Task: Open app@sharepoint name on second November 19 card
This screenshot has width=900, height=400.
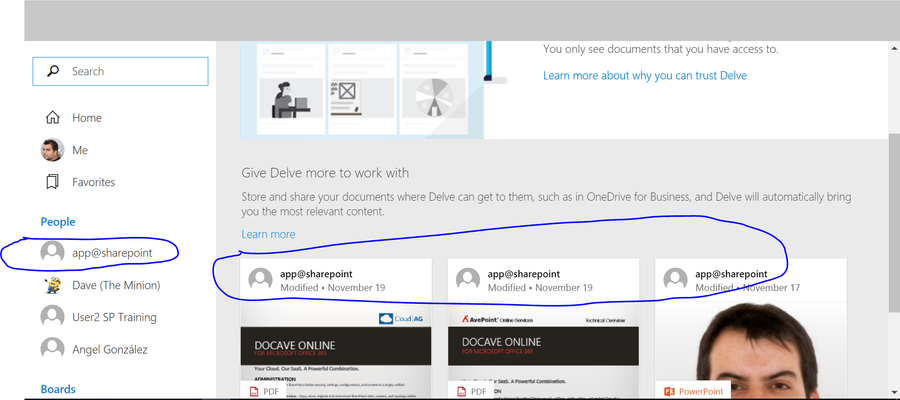Action: 524,274
